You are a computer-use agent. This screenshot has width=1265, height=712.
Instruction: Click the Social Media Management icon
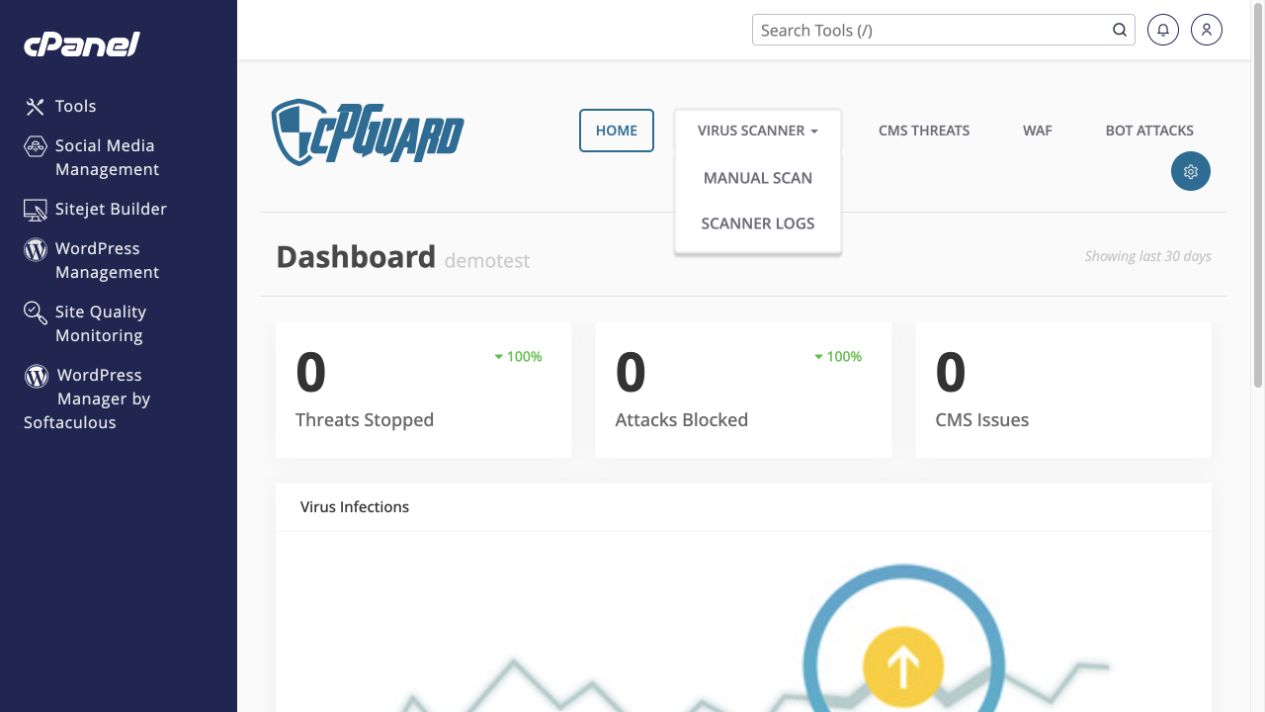(35, 146)
